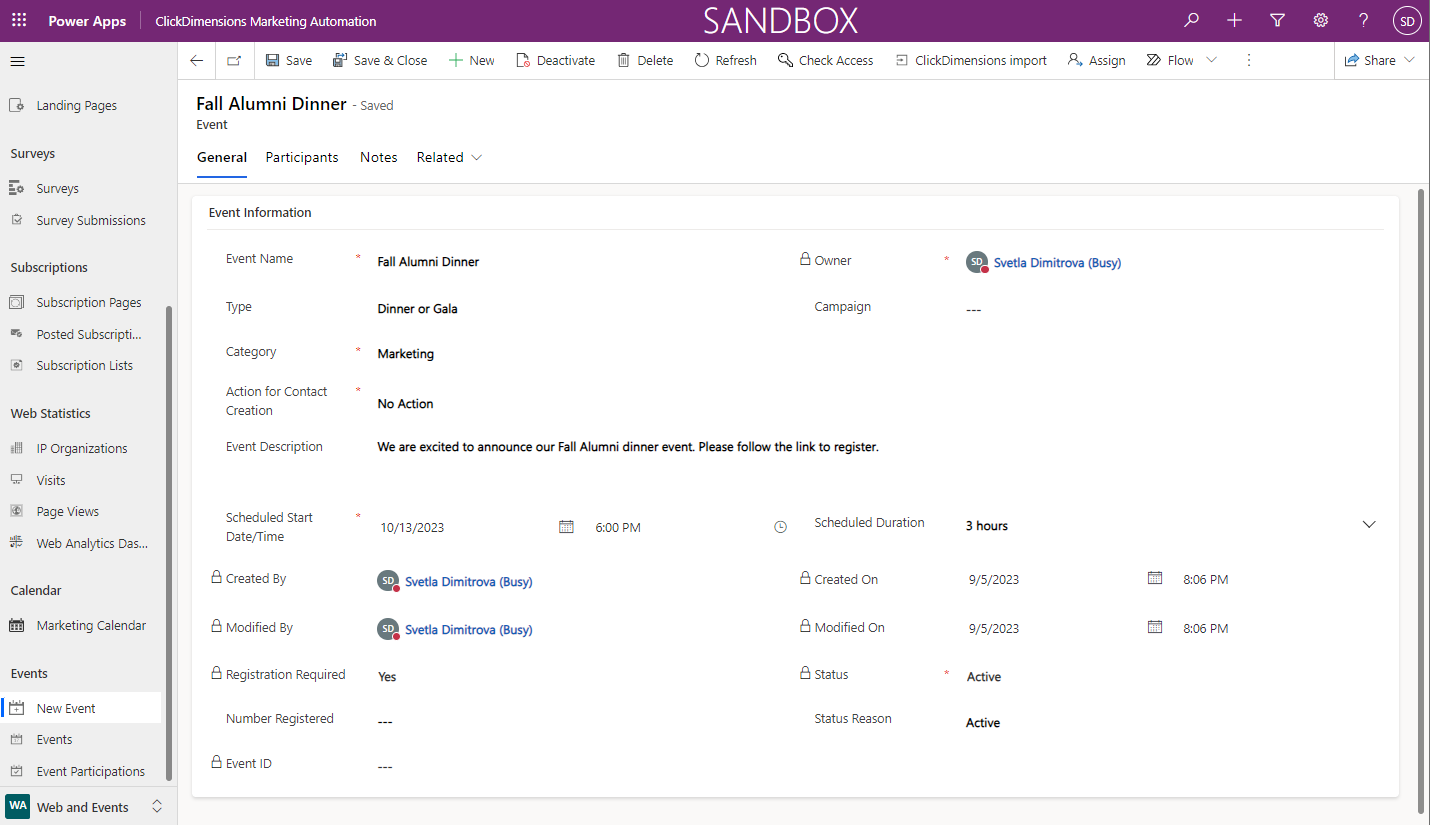Click the Event Name input field
This screenshot has height=825, width=1430.
(570, 262)
